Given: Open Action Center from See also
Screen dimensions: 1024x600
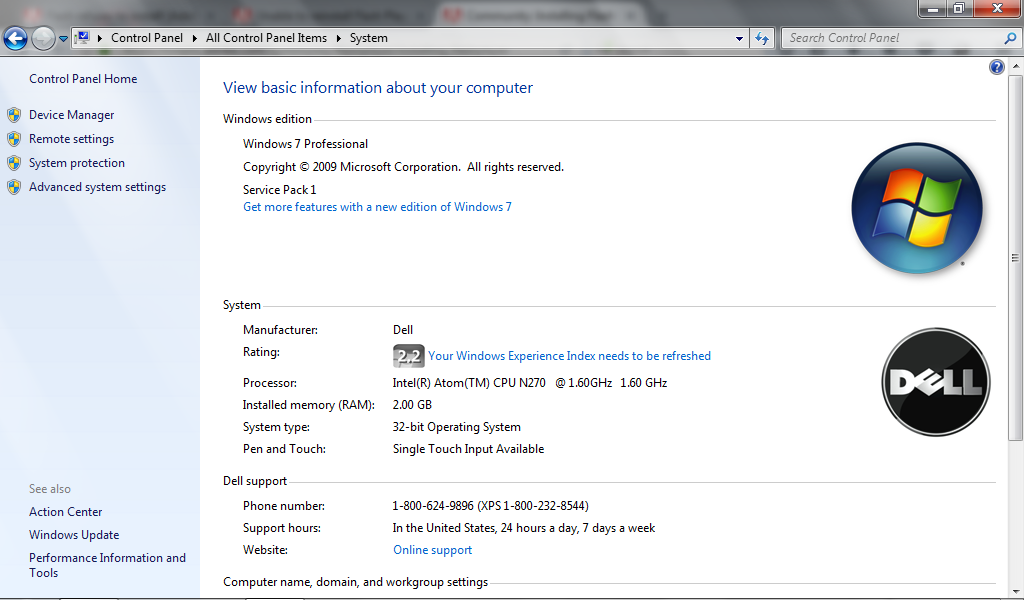Looking at the screenshot, I should click(x=65, y=513).
